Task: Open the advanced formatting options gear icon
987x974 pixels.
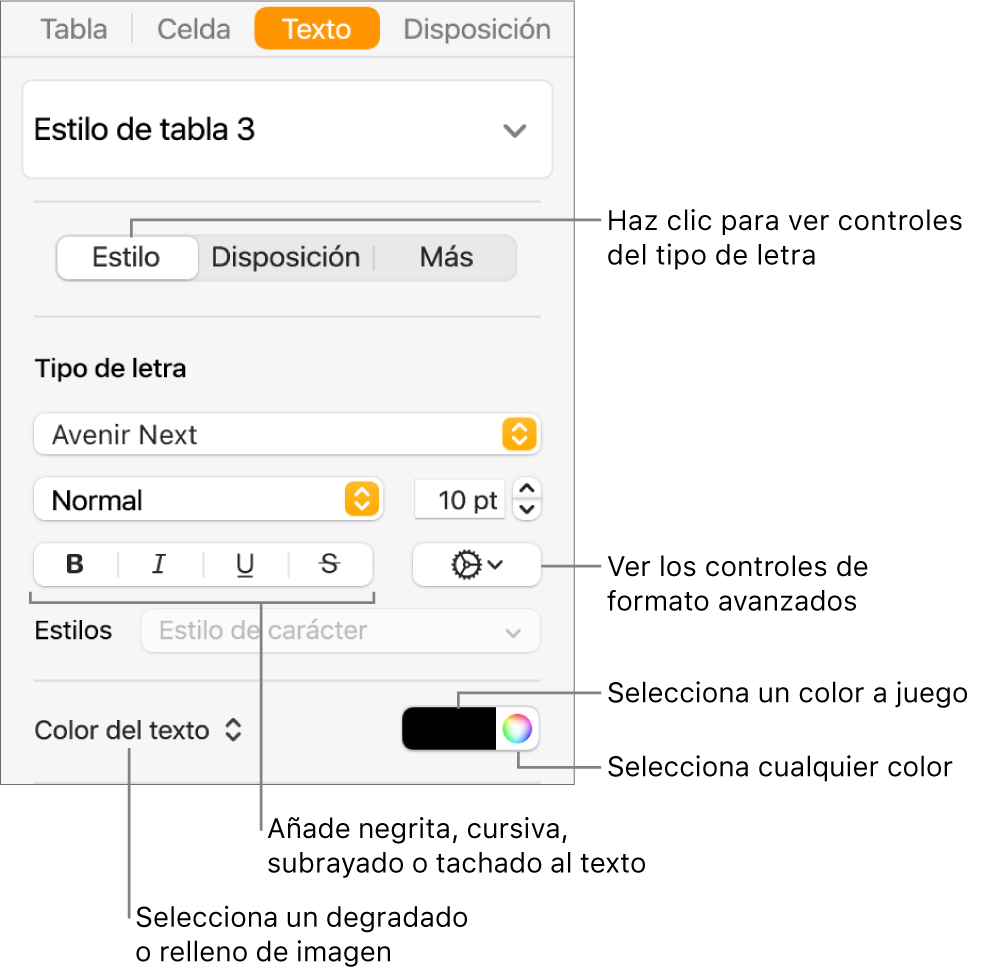Action: tap(475, 565)
